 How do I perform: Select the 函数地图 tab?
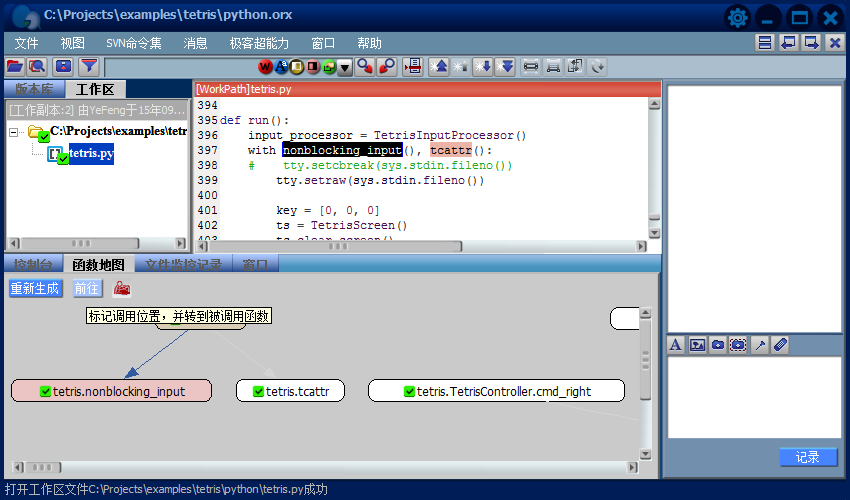[98, 264]
